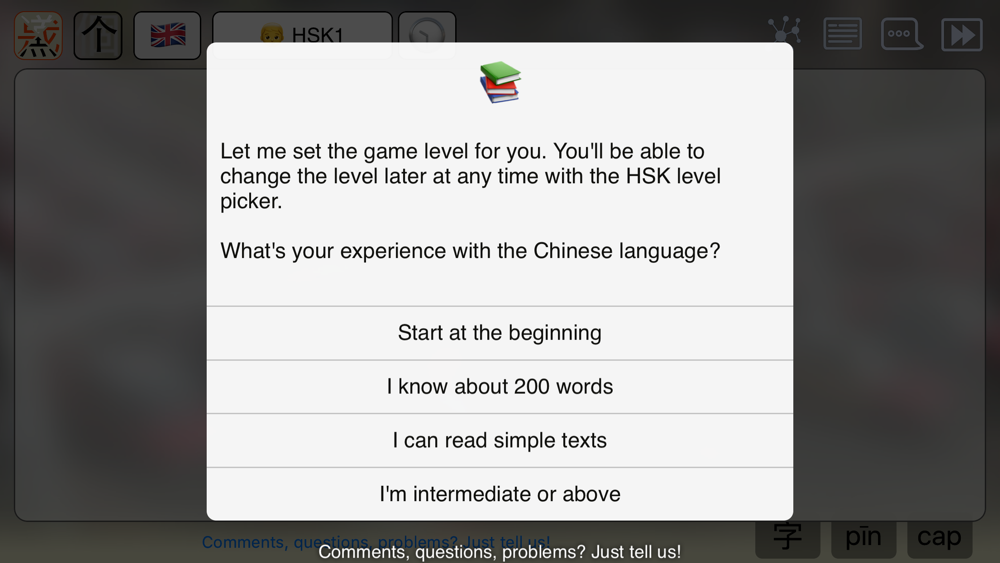Viewport: 1000px width, 563px height.
Task: Choose "I'm intermediate or above"
Action: click(500, 494)
